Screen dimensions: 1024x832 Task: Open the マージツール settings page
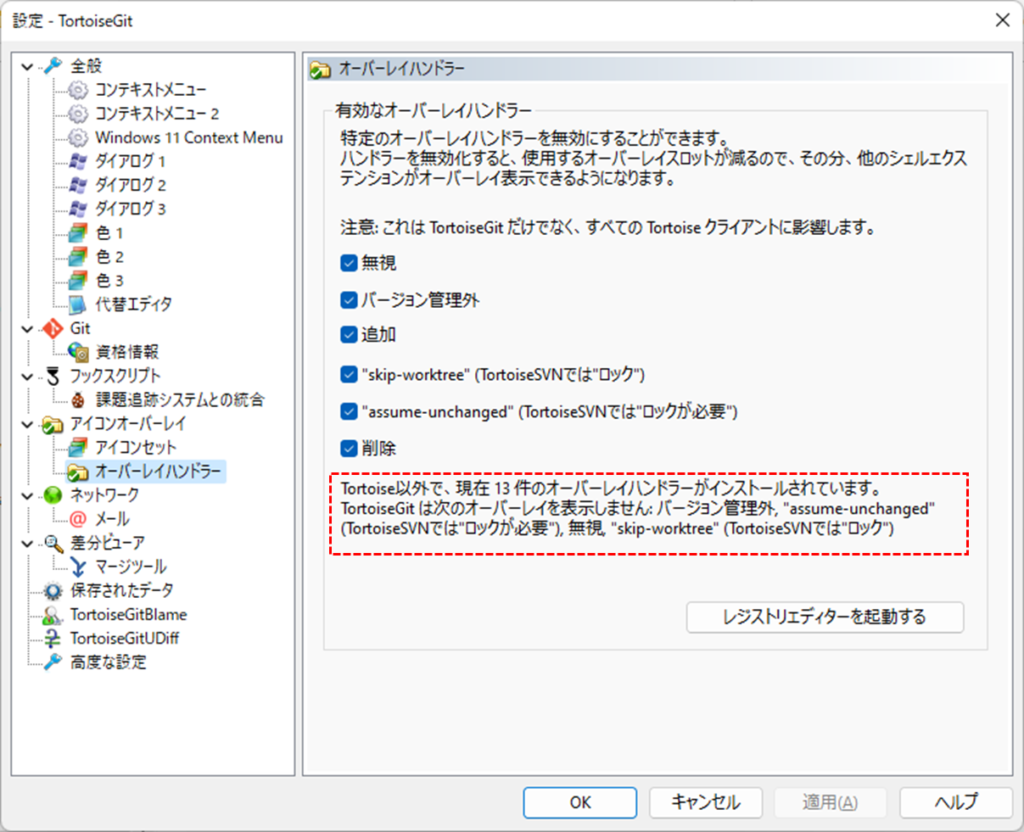coord(131,567)
